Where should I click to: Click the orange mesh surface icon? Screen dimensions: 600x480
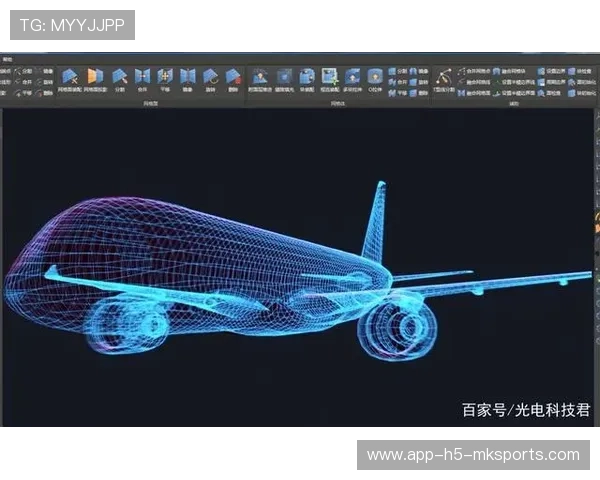94,77
